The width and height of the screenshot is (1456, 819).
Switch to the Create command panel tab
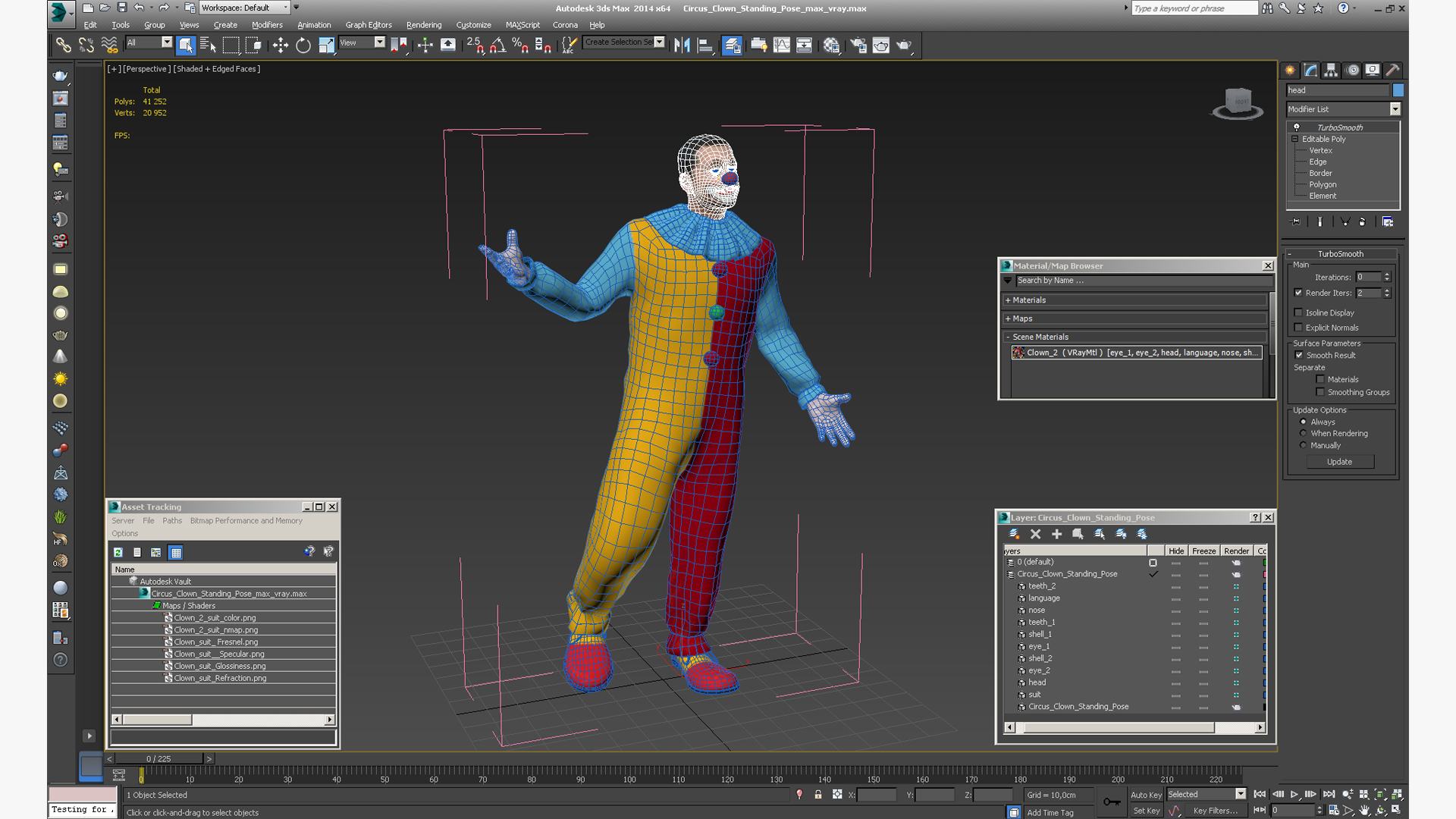tap(1290, 70)
